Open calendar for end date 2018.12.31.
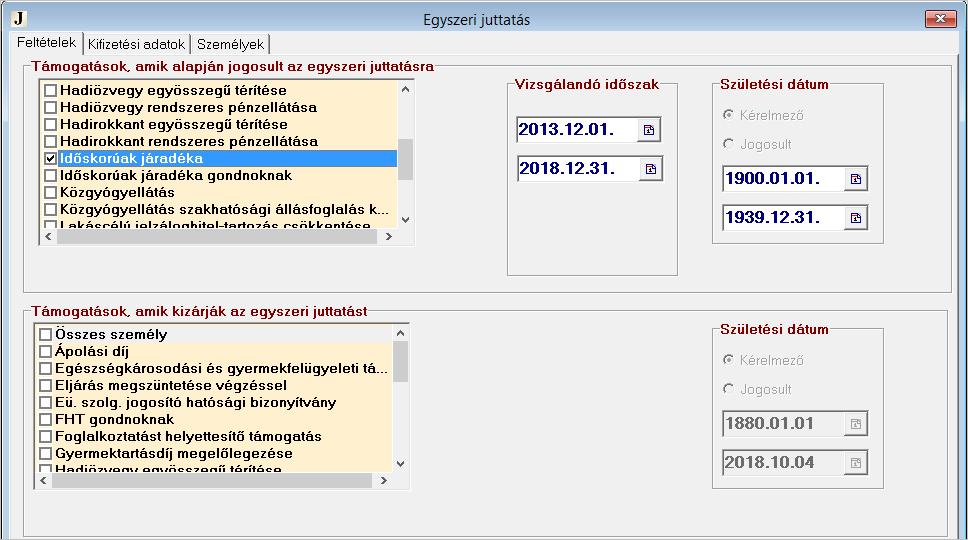Image resolution: width=968 pixels, height=540 pixels. click(x=651, y=168)
